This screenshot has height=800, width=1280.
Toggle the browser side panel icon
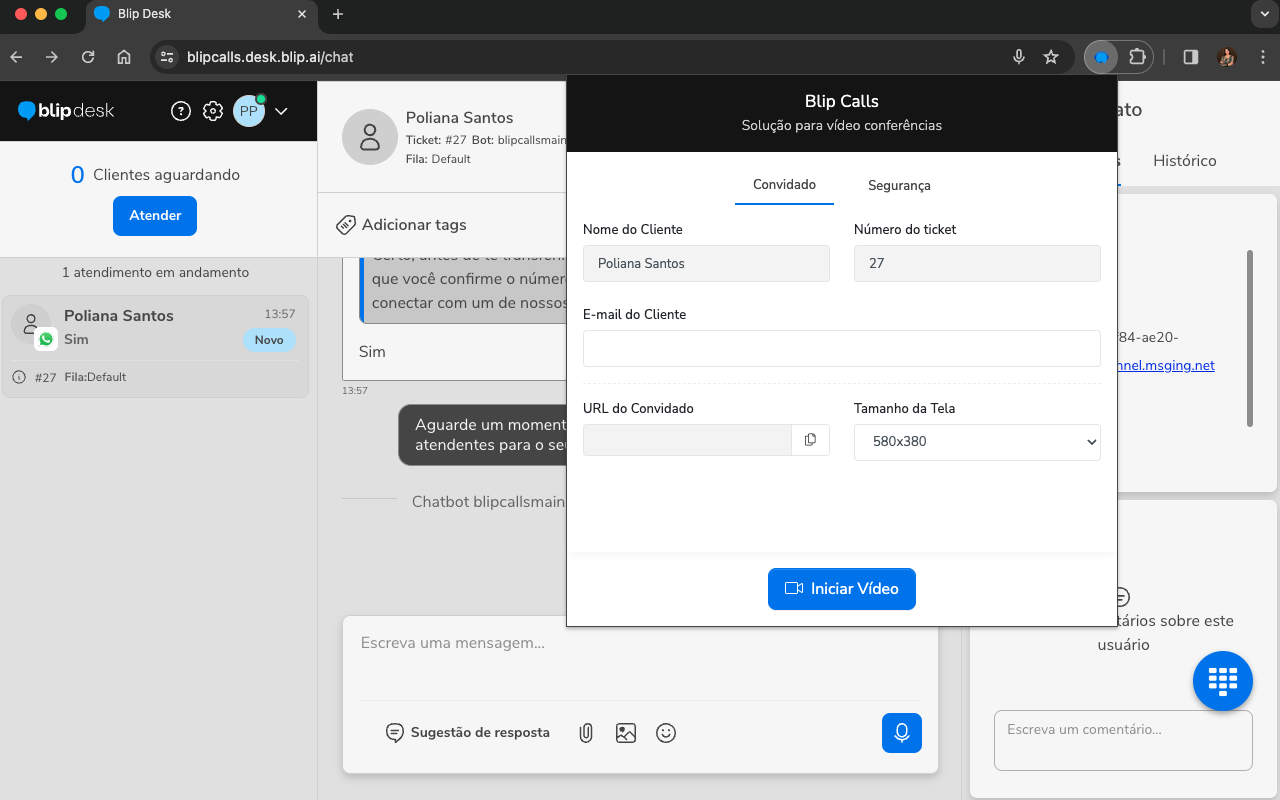pyautogui.click(x=1190, y=57)
